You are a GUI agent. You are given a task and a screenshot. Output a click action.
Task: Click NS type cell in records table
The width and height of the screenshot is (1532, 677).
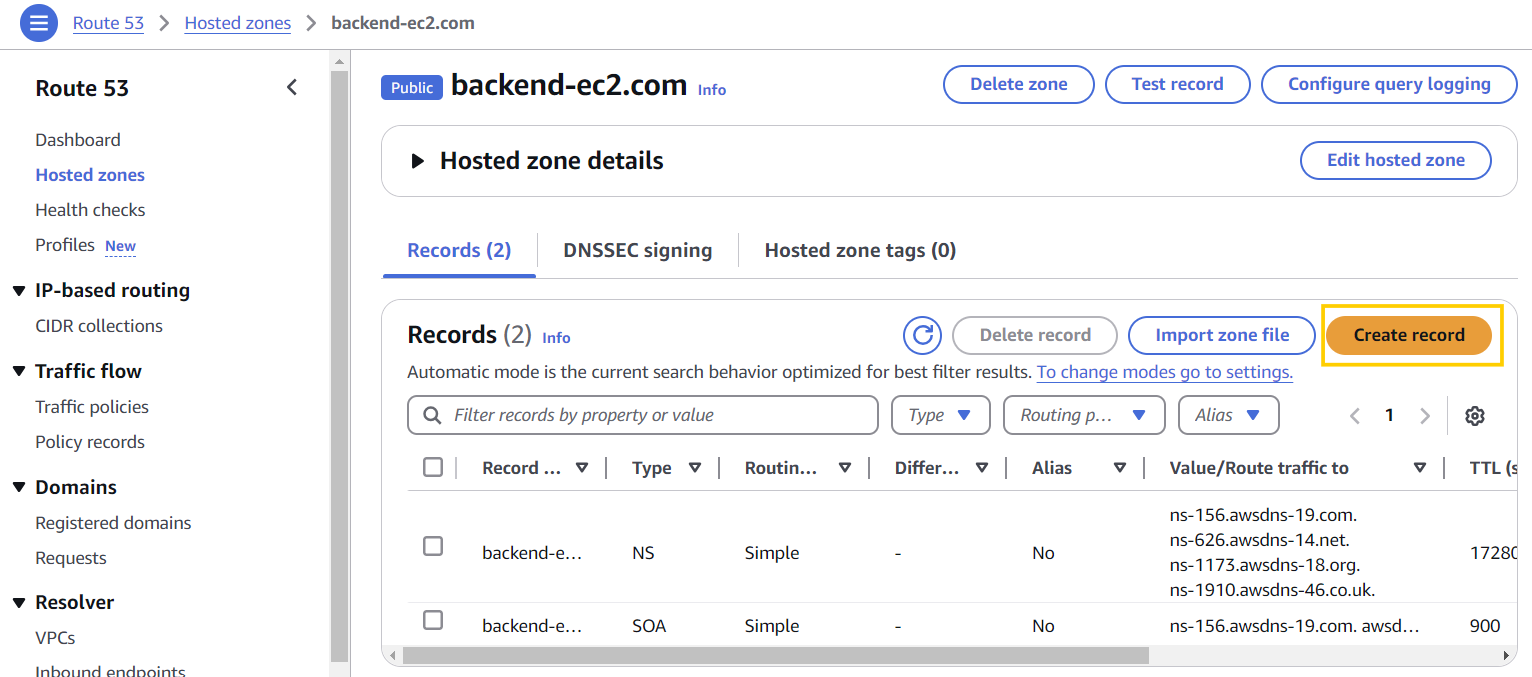644,553
